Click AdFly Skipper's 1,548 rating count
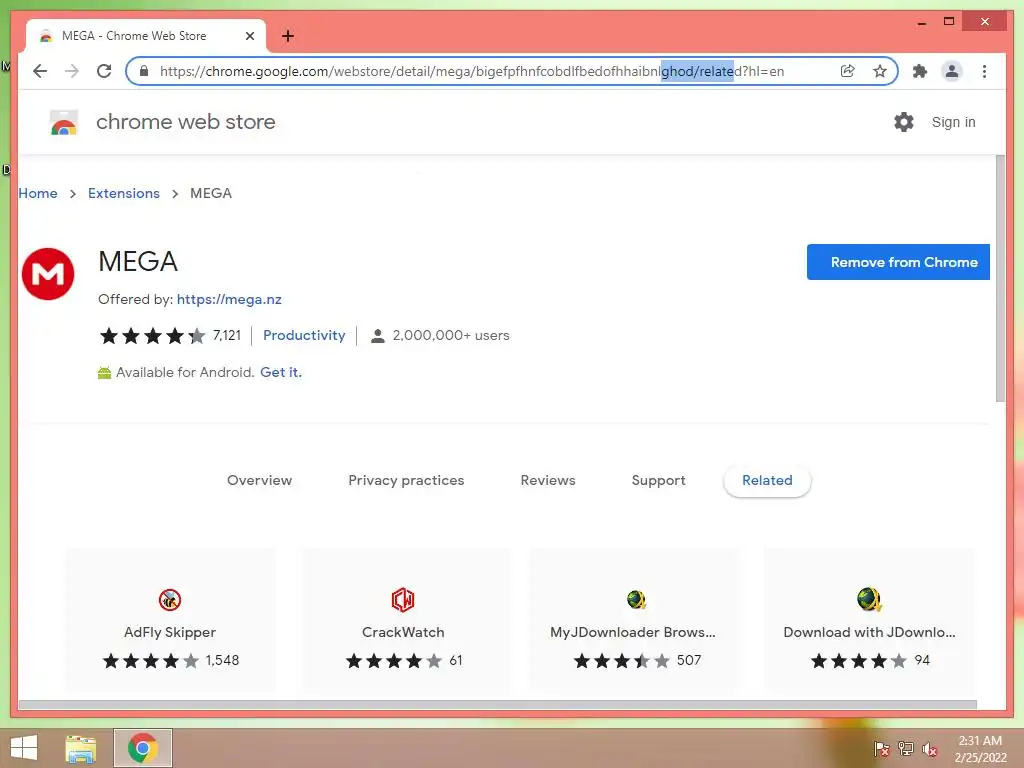This screenshot has width=1024, height=768. 223,660
